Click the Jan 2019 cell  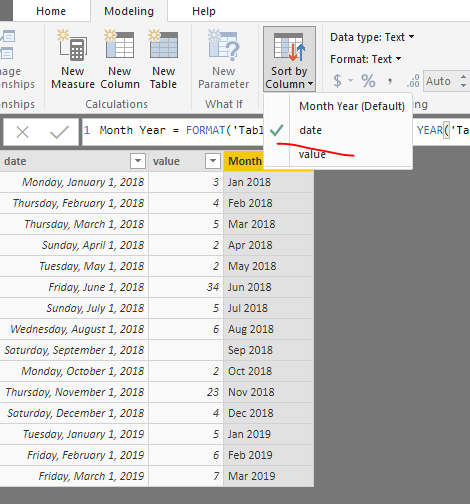pyautogui.click(x=269, y=434)
